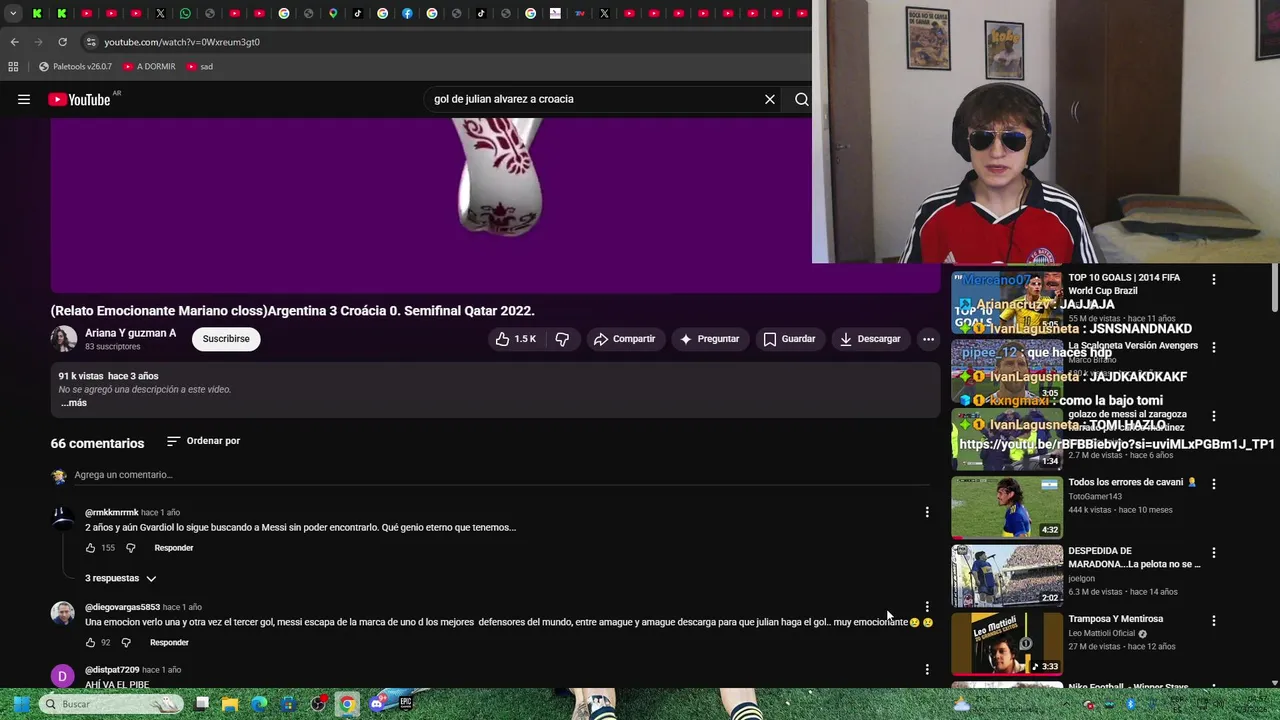The image size is (1280, 720).
Task: Click the YouTube search text field
Action: (595, 99)
